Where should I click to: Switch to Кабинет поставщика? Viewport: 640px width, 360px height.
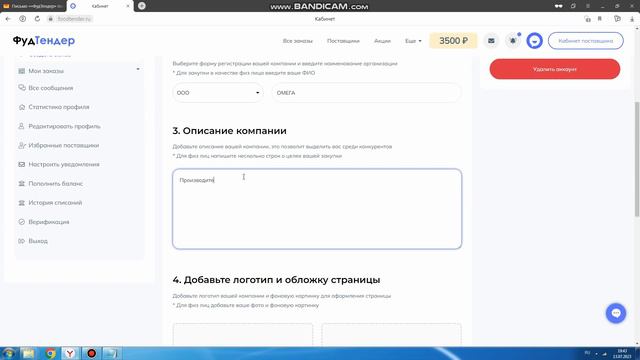point(586,41)
